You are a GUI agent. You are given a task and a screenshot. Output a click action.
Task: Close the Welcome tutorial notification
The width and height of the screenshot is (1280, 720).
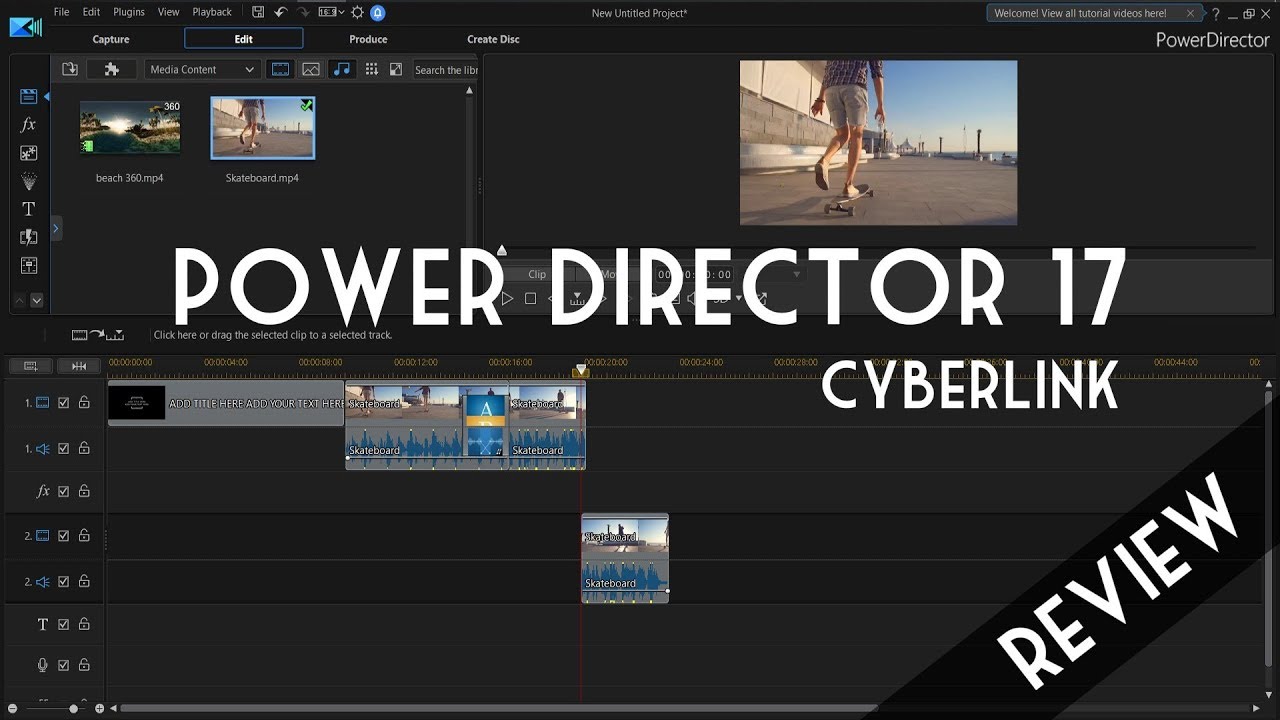(x=1190, y=13)
